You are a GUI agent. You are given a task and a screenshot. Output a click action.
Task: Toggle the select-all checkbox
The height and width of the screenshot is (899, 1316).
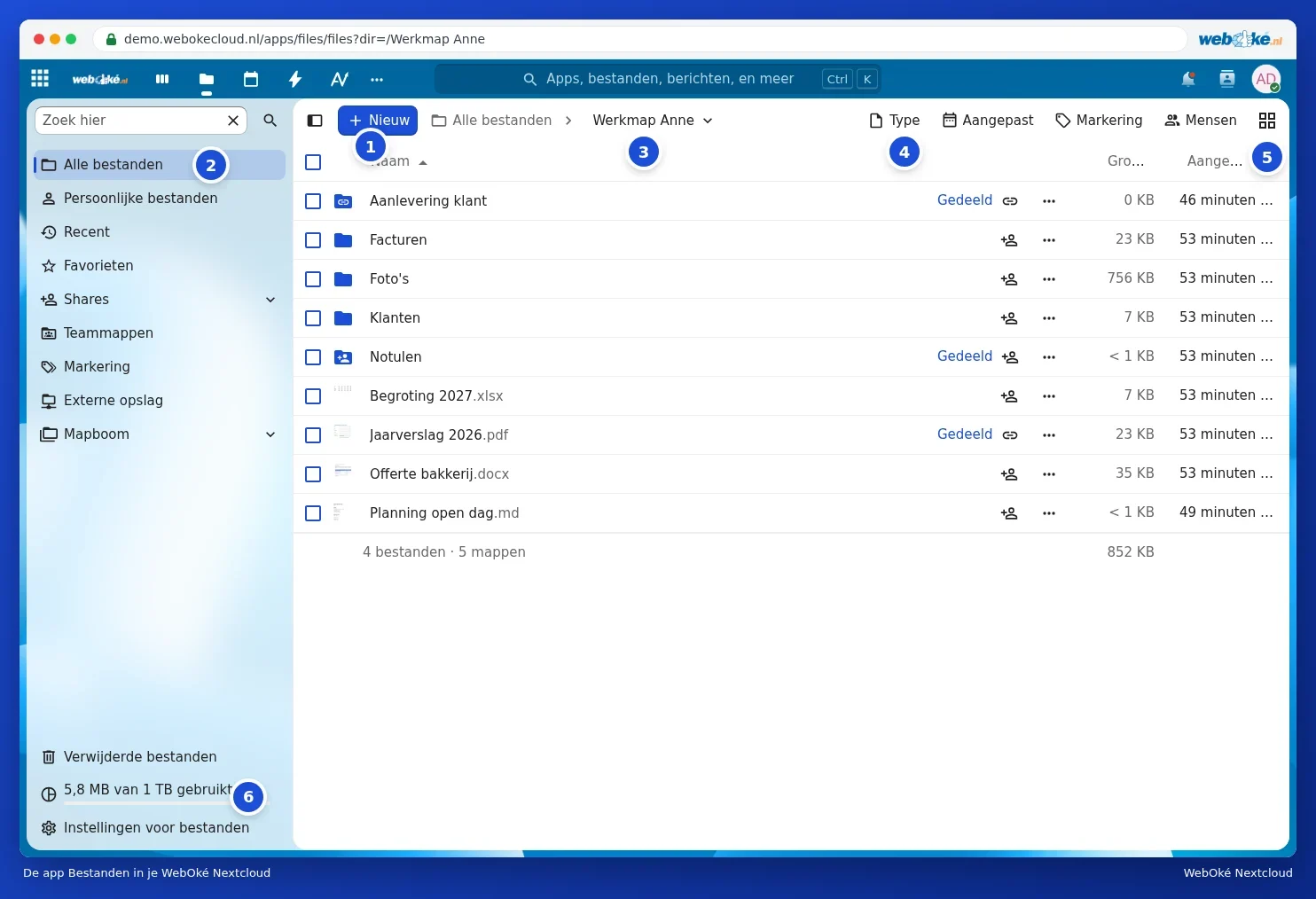pyautogui.click(x=313, y=162)
